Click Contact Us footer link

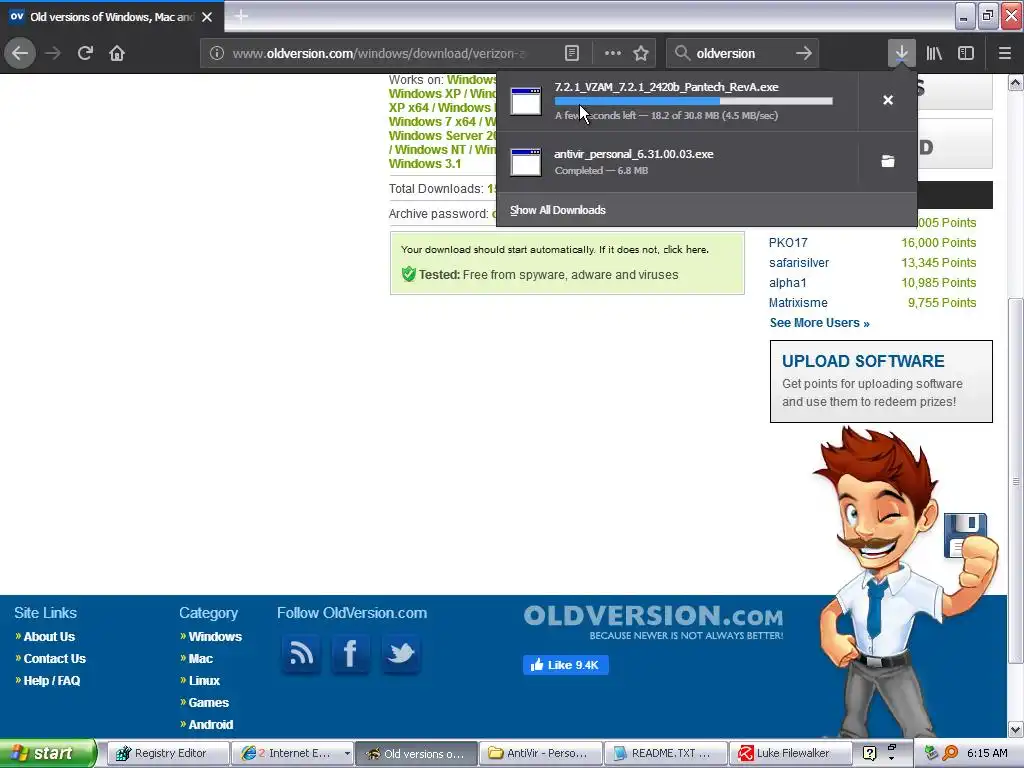point(55,658)
